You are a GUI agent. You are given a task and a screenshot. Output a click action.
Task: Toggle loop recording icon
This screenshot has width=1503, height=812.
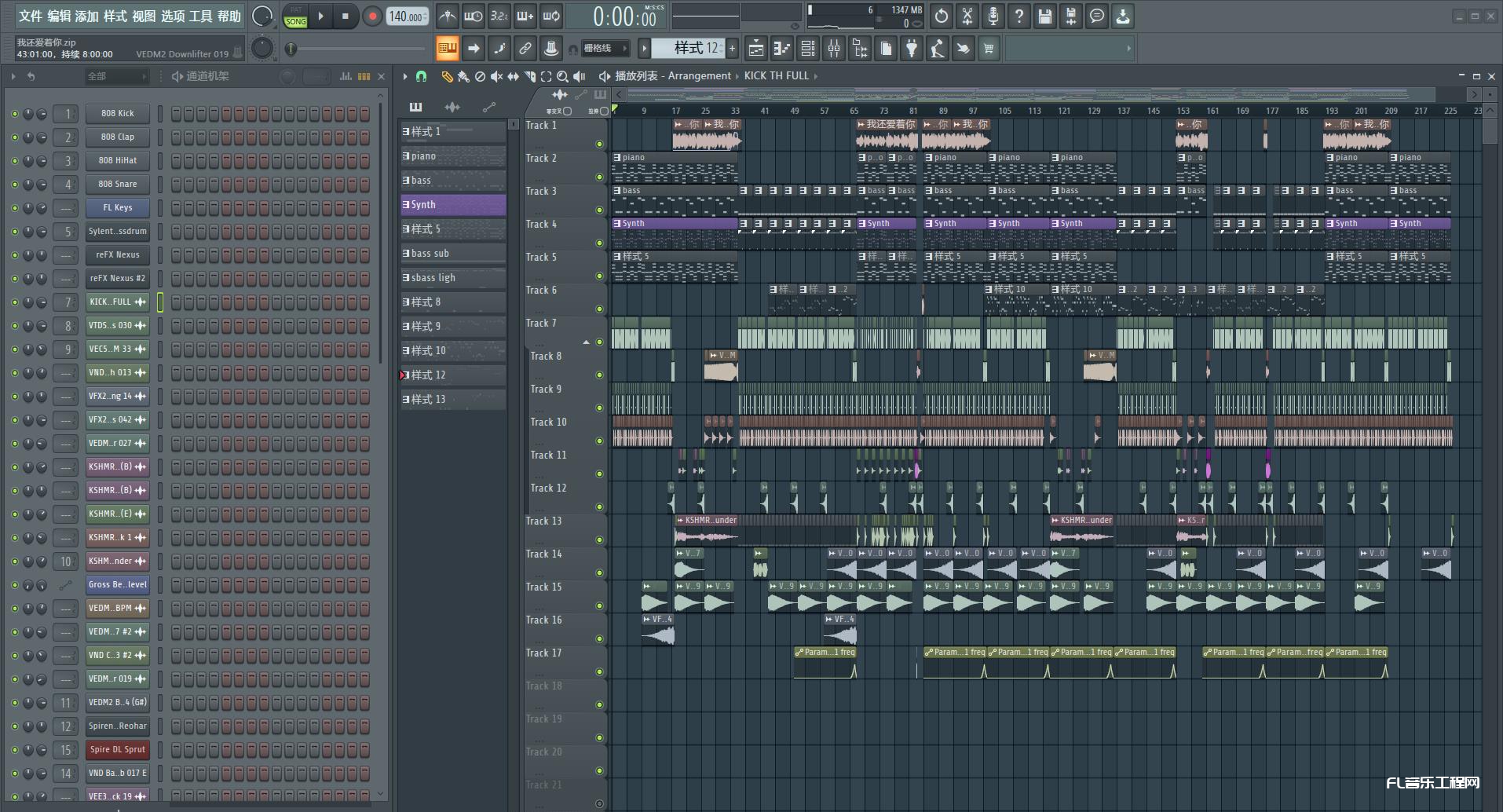point(551,16)
